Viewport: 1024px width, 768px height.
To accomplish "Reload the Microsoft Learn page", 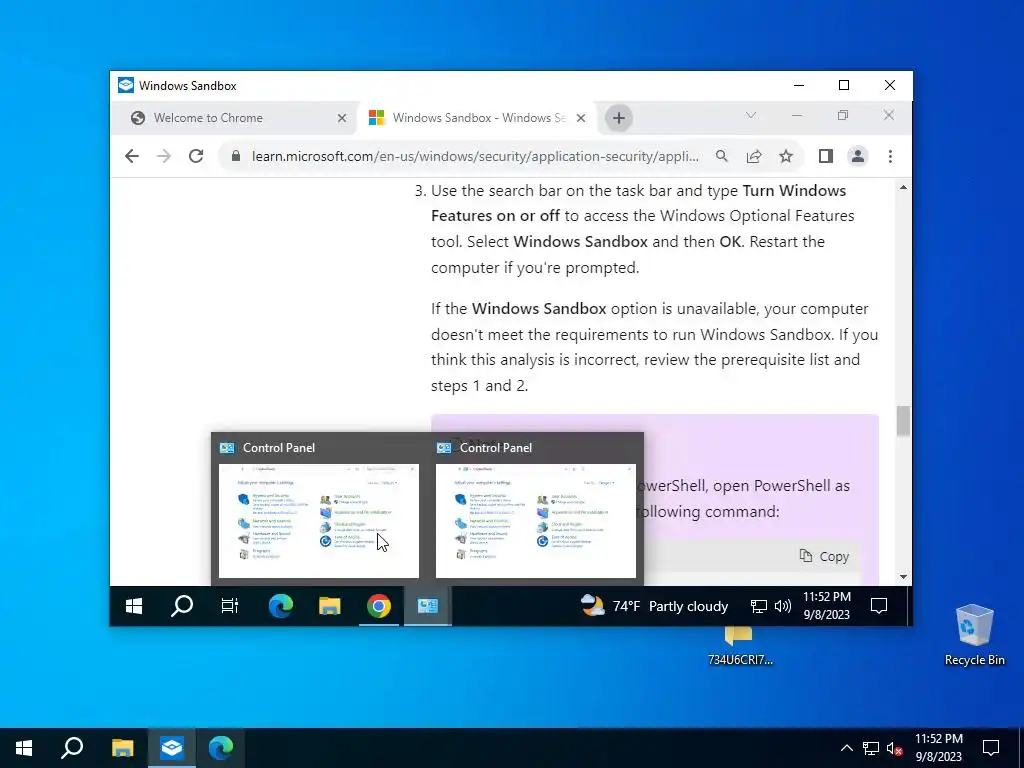I will click(196, 156).
